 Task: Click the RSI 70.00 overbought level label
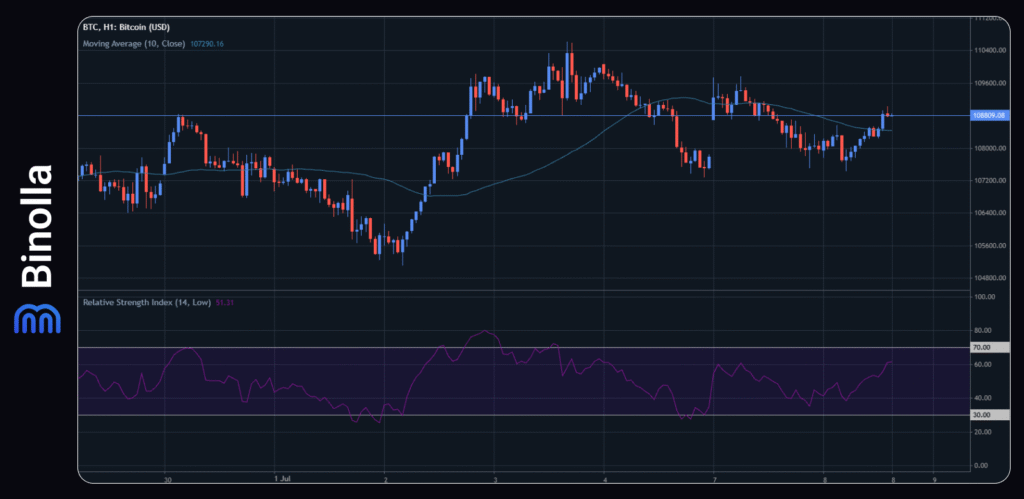point(981,347)
